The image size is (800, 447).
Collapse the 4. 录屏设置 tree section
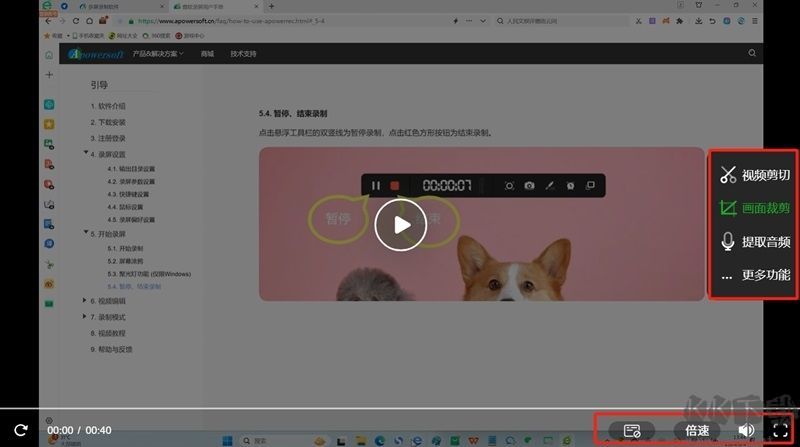point(86,153)
